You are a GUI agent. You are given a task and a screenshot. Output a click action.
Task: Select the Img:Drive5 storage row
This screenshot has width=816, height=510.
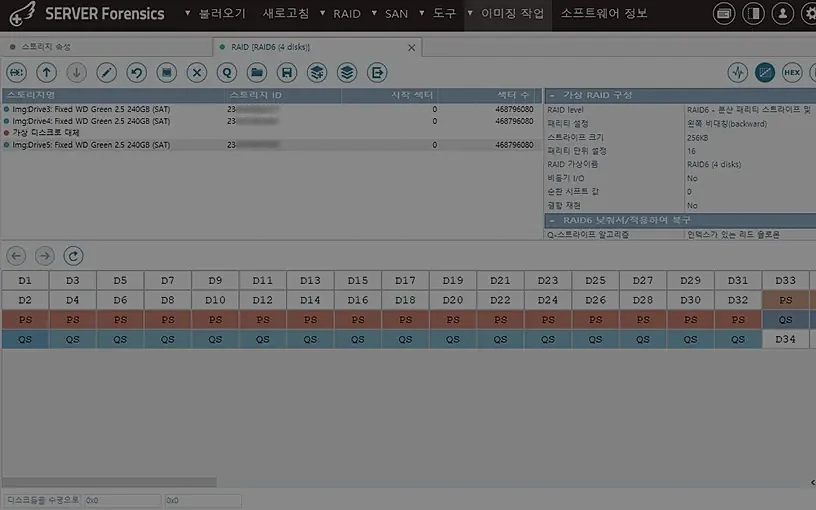click(x=271, y=145)
